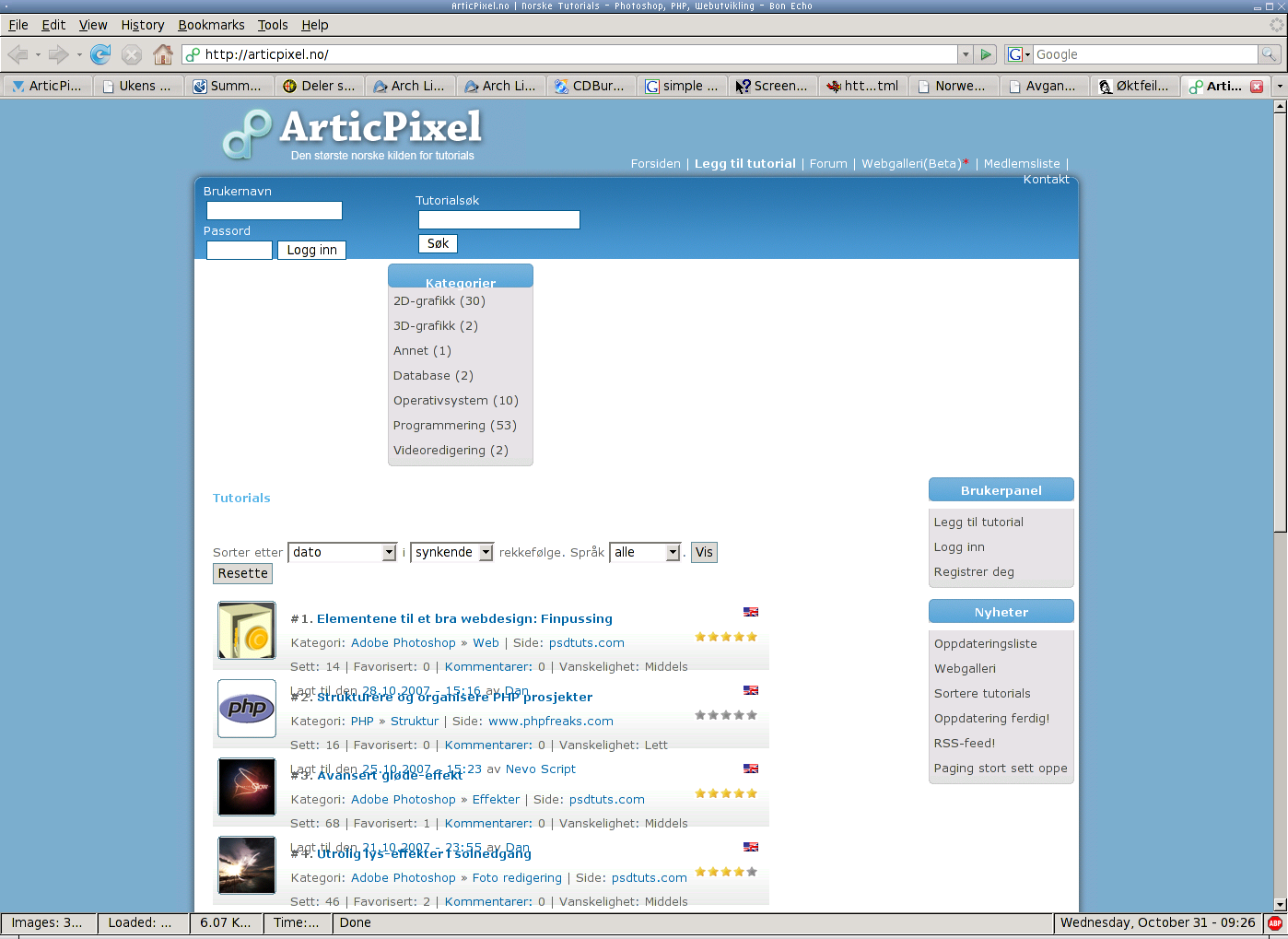Open the Medlemsliste link

1022,164
